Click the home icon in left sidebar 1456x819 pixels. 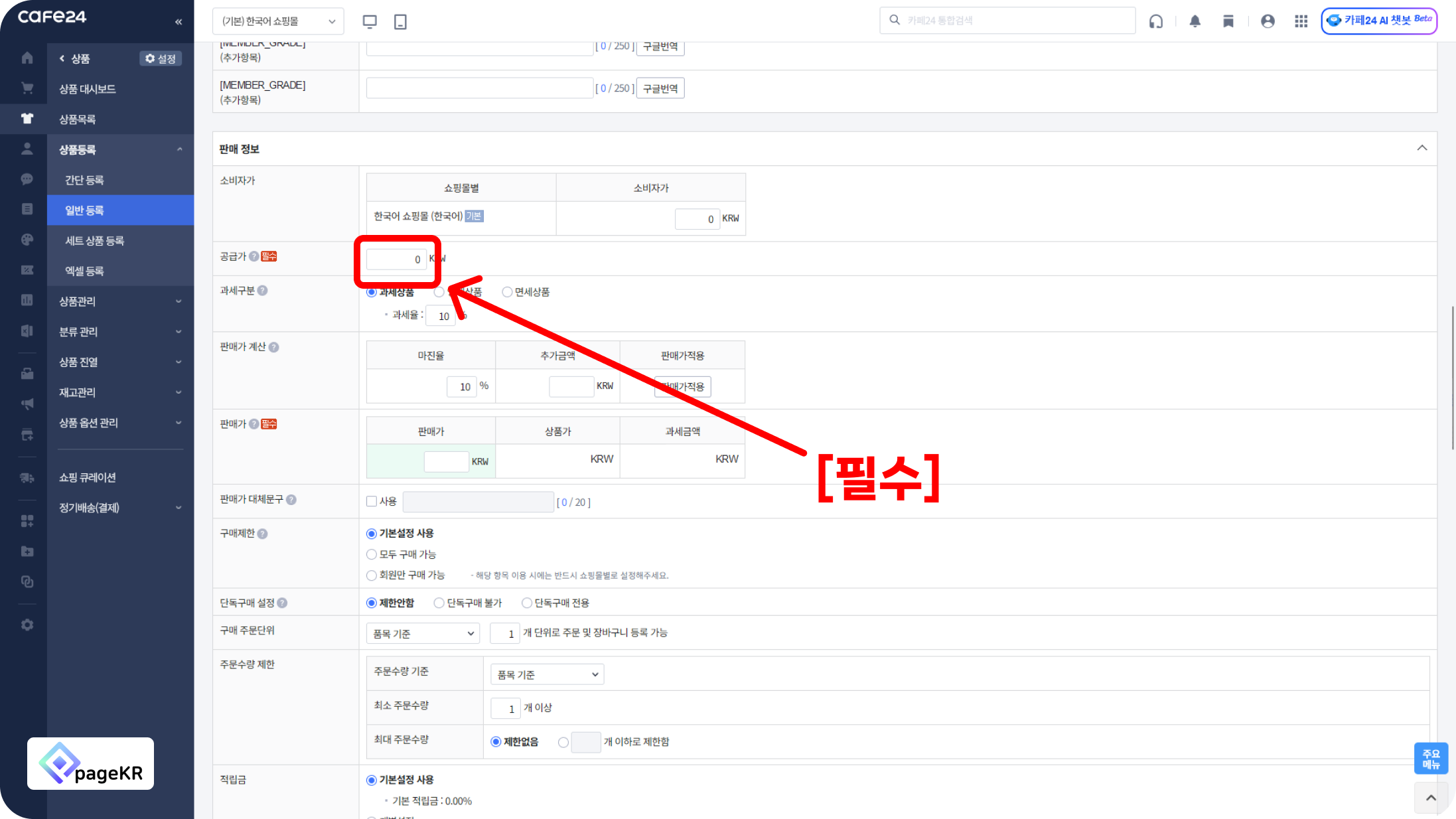point(27,58)
